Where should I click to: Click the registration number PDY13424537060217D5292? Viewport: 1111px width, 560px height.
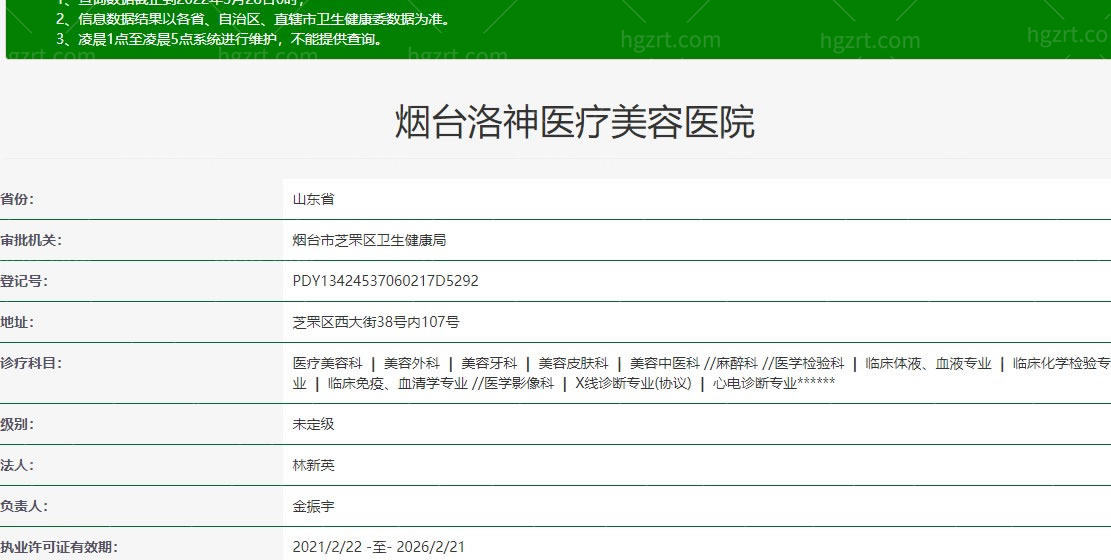[x=385, y=281]
